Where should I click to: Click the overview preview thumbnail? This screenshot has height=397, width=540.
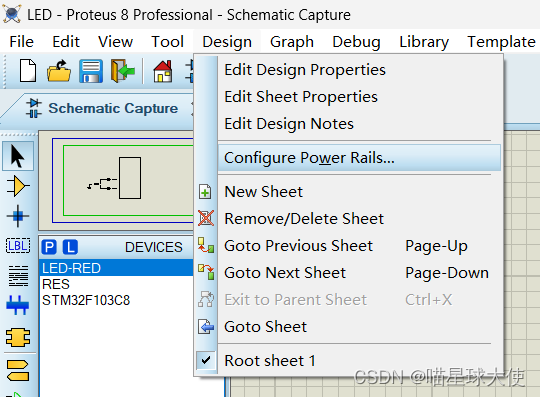(x=116, y=181)
